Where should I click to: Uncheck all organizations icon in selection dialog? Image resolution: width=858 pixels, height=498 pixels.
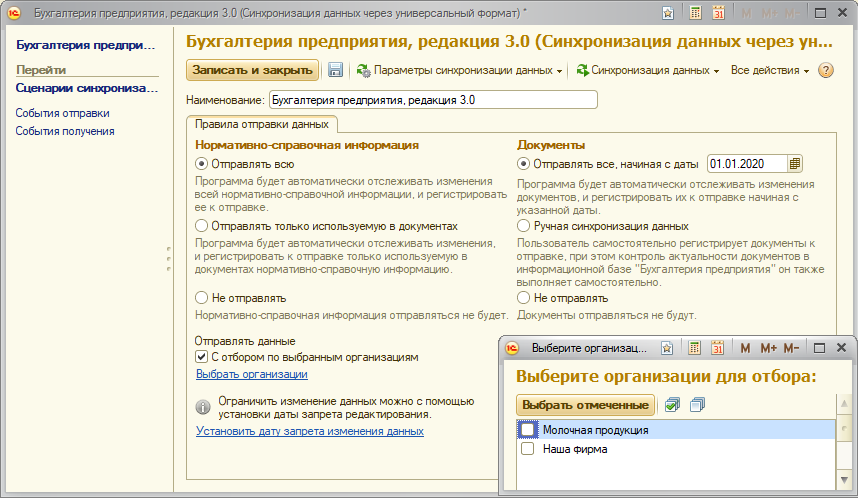(697, 405)
